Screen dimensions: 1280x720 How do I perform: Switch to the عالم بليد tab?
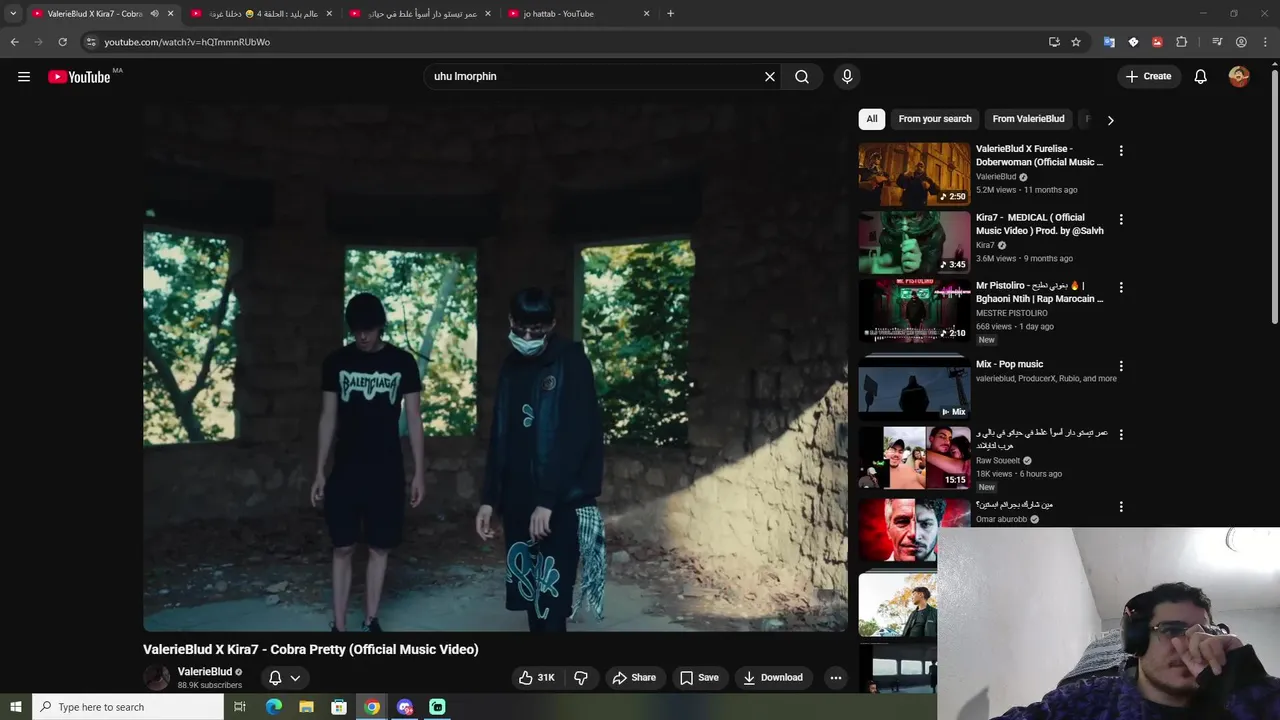click(263, 14)
